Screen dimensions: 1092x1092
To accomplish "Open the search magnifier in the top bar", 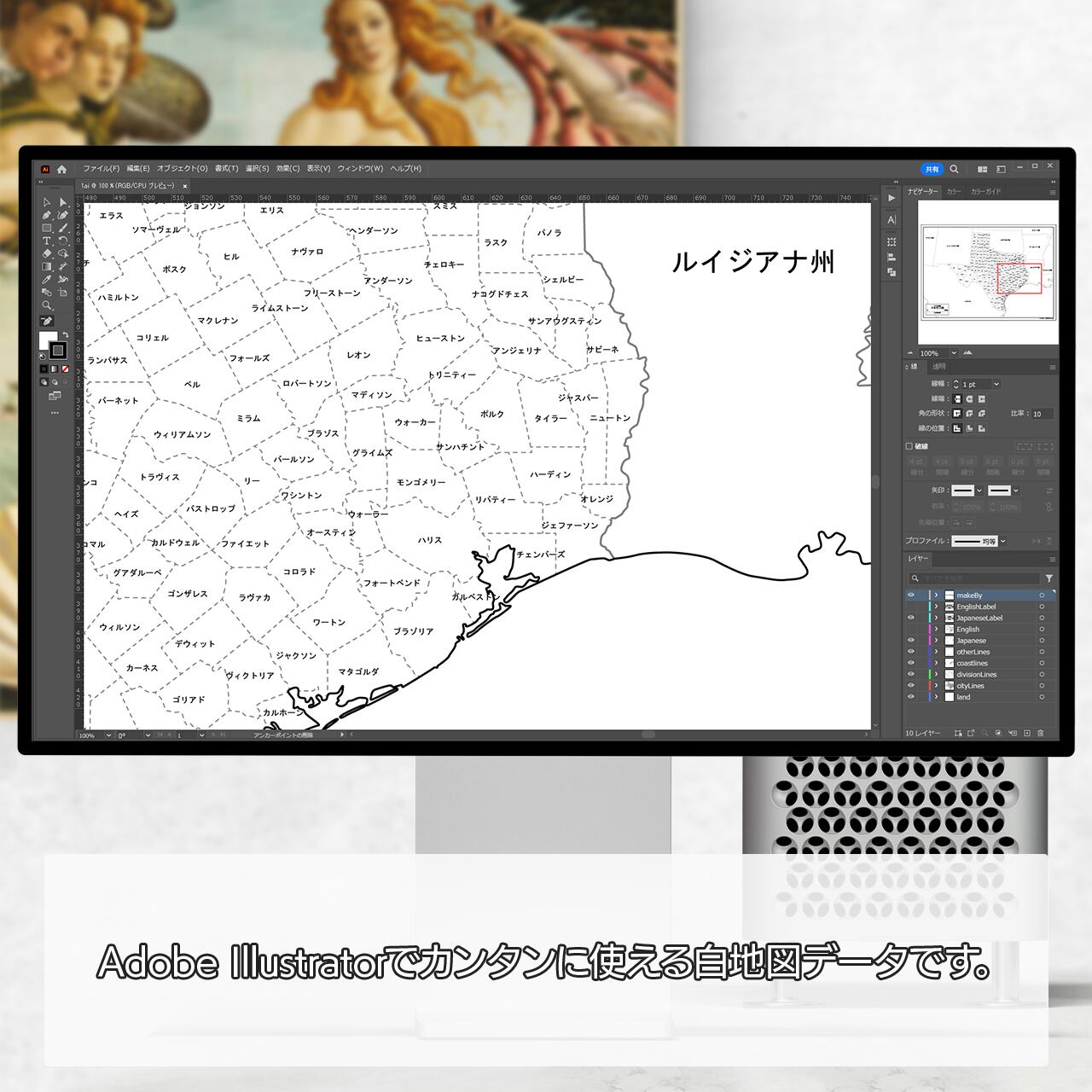I will [955, 169].
